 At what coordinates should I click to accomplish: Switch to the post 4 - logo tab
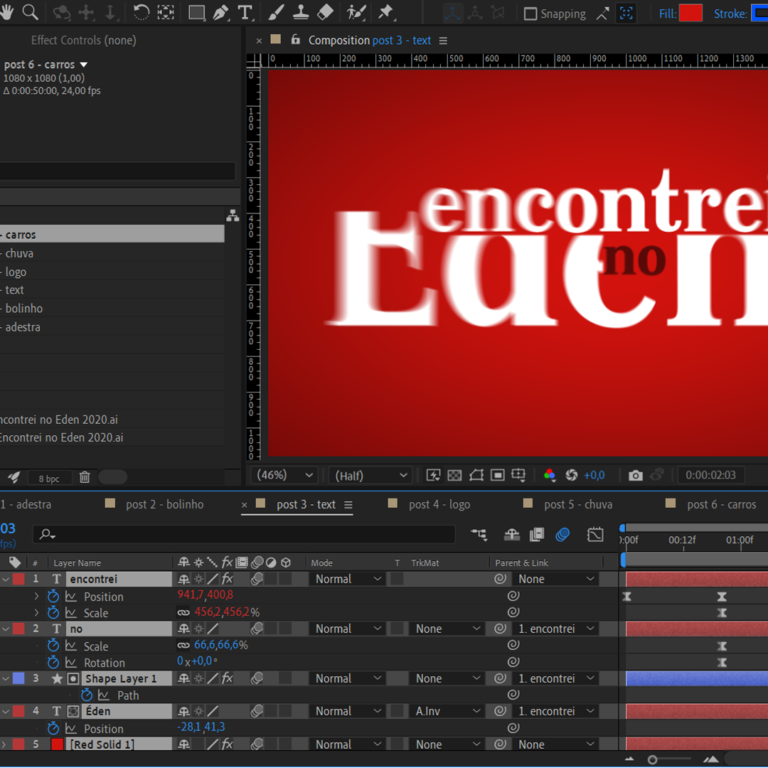click(x=439, y=505)
